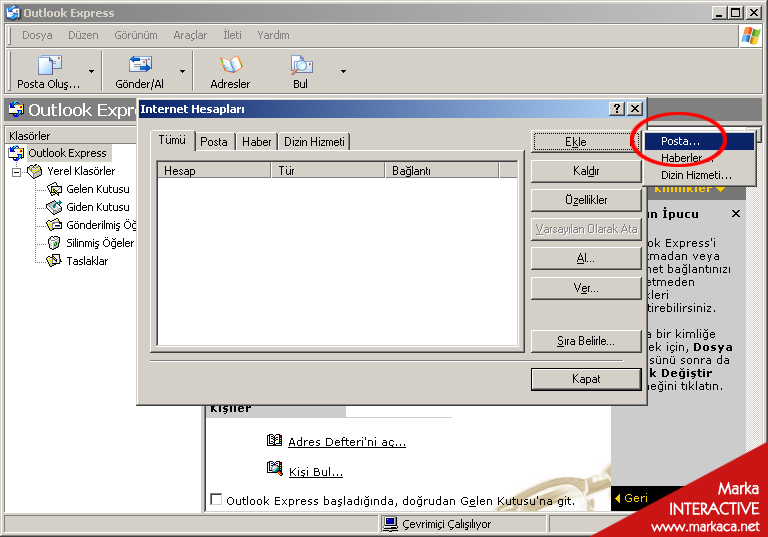The width and height of the screenshot is (768, 537).
Task: Click the Bul find icon
Action: tap(301, 65)
